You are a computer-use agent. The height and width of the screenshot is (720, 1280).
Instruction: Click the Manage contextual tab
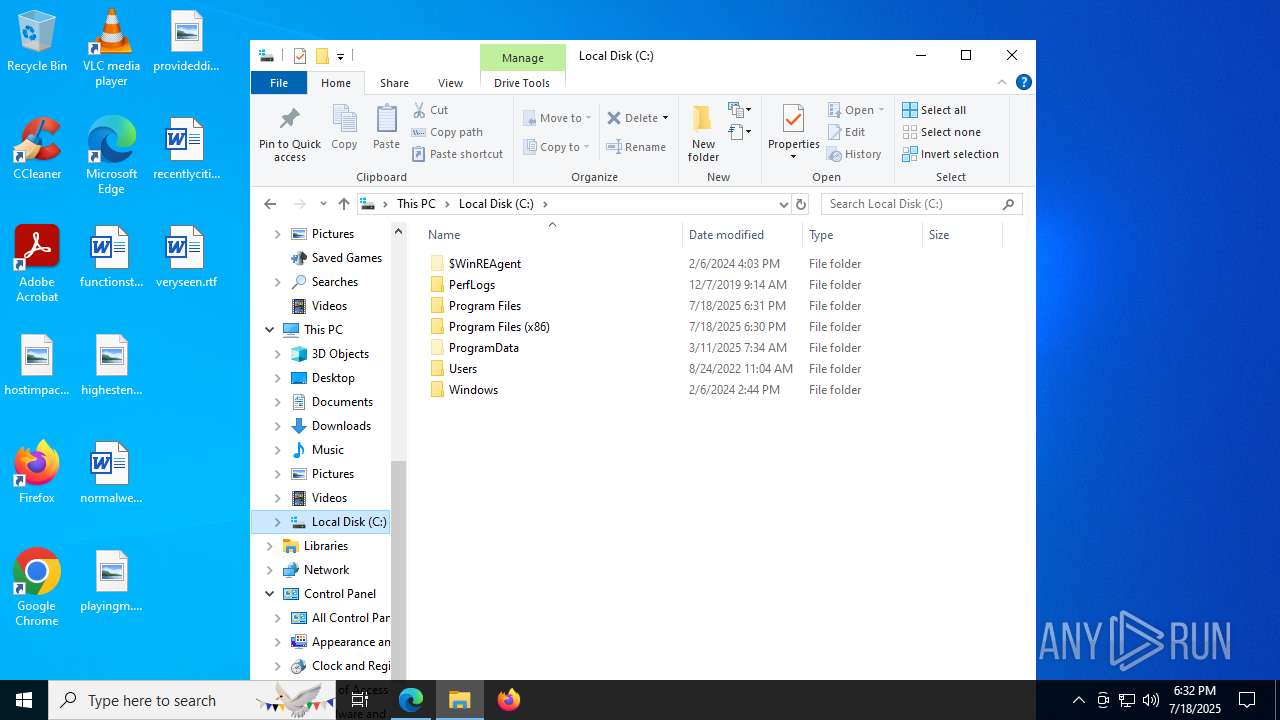point(523,58)
